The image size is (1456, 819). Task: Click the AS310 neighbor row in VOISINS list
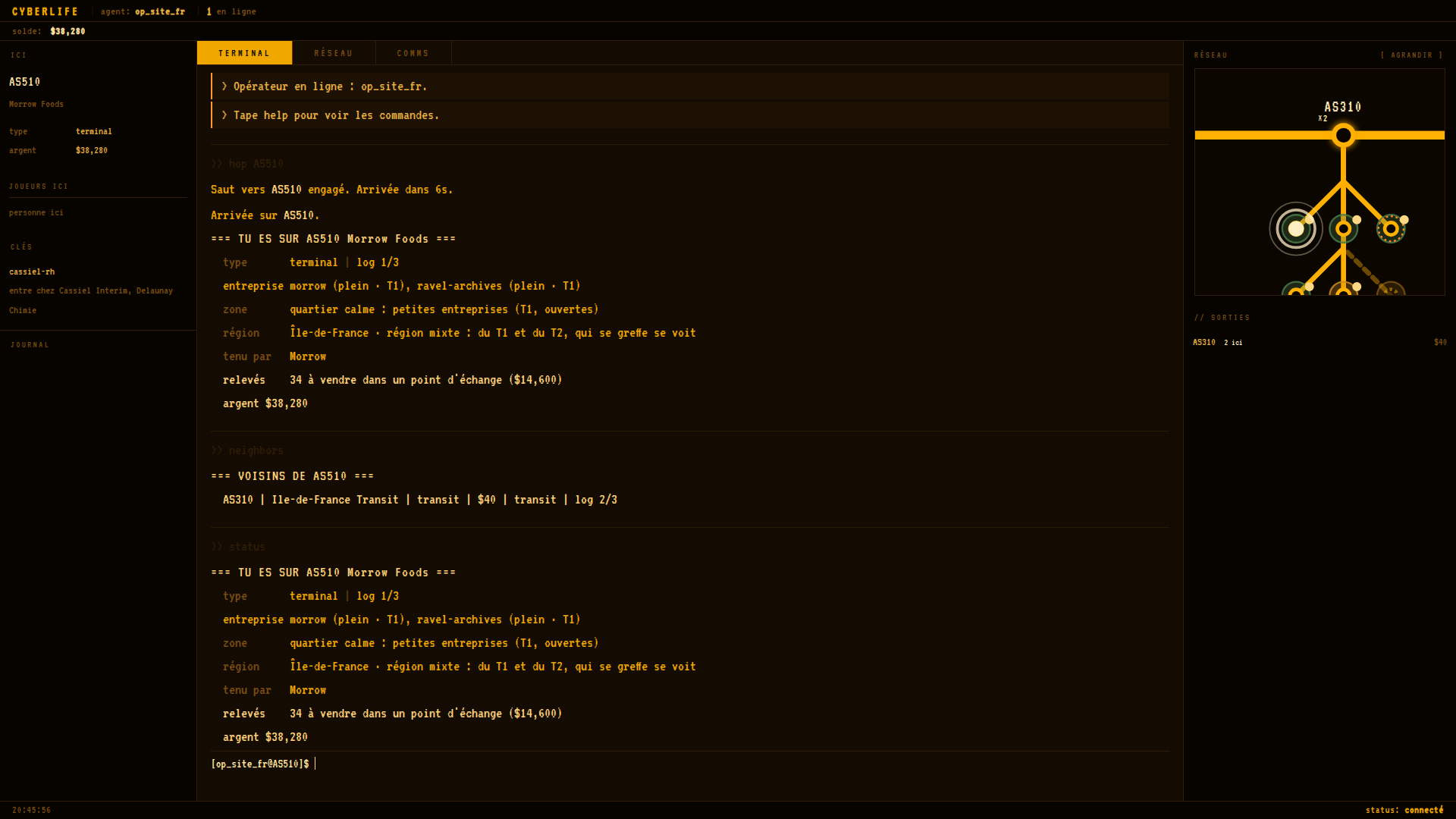tap(420, 500)
